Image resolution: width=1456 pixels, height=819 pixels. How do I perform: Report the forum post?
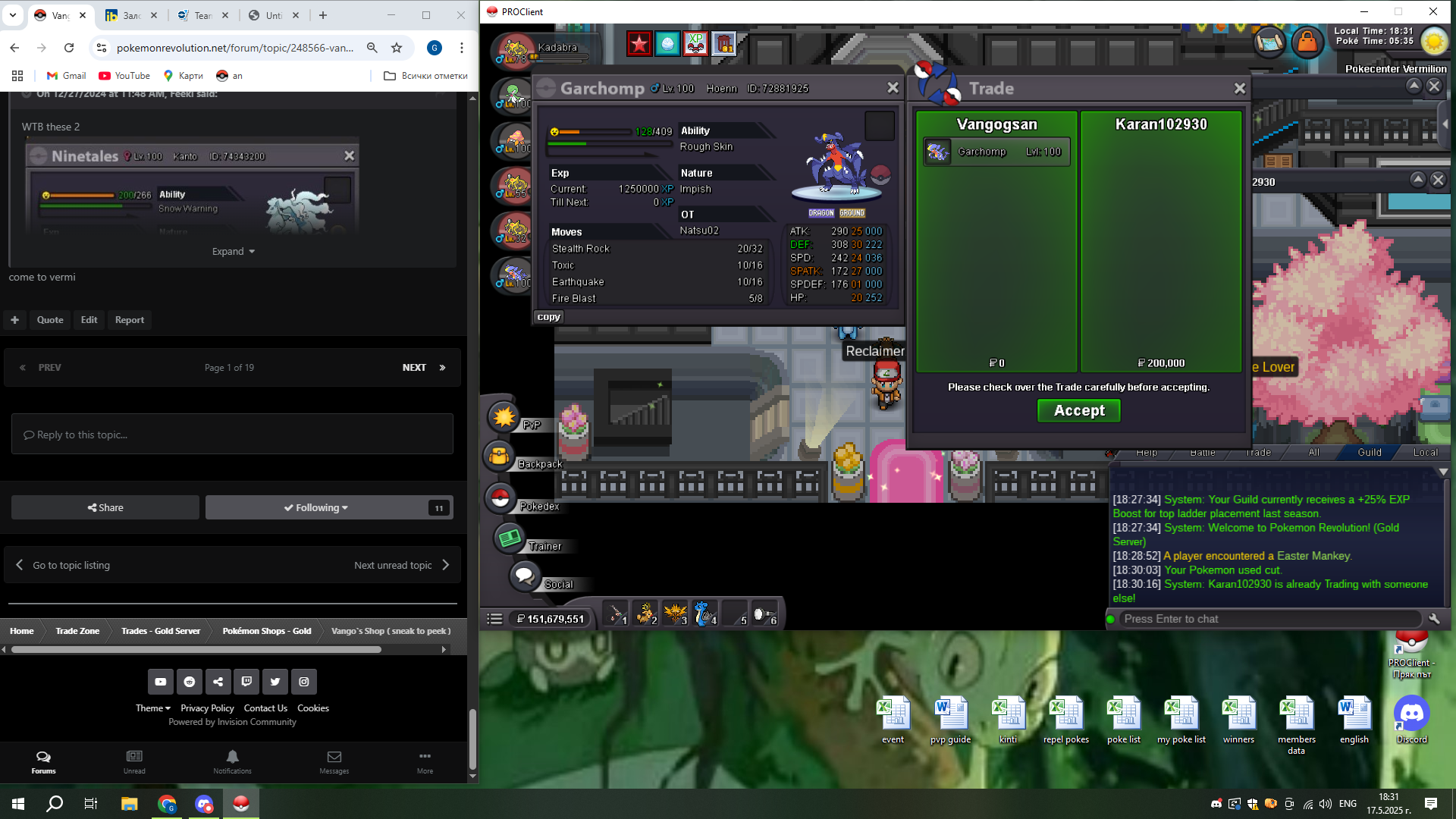[130, 320]
